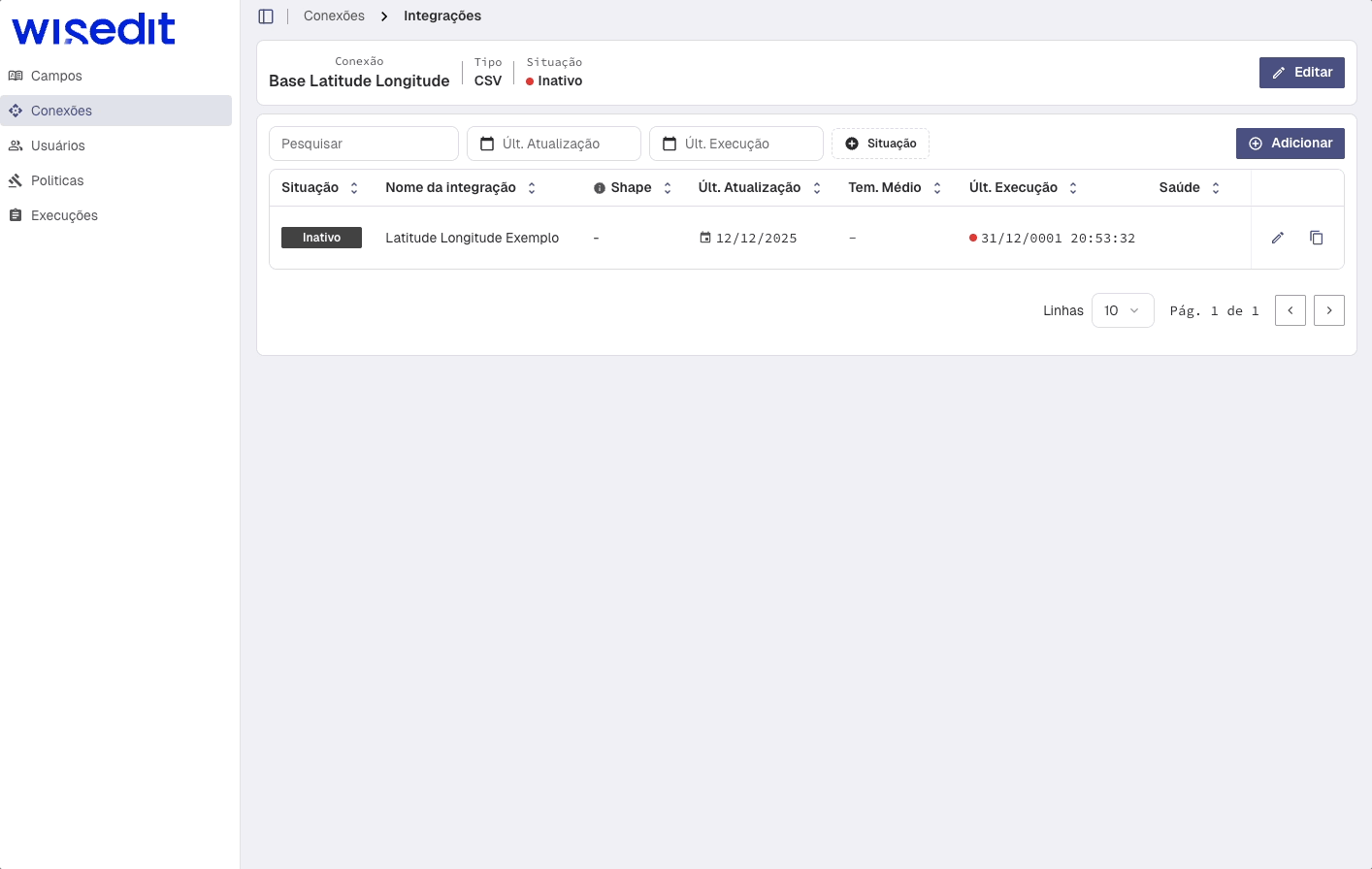Image resolution: width=1372 pixels, height=869 pixels.
Task: Go to Conexões via the breadcrumb
Action: click(x=334, y=16)
